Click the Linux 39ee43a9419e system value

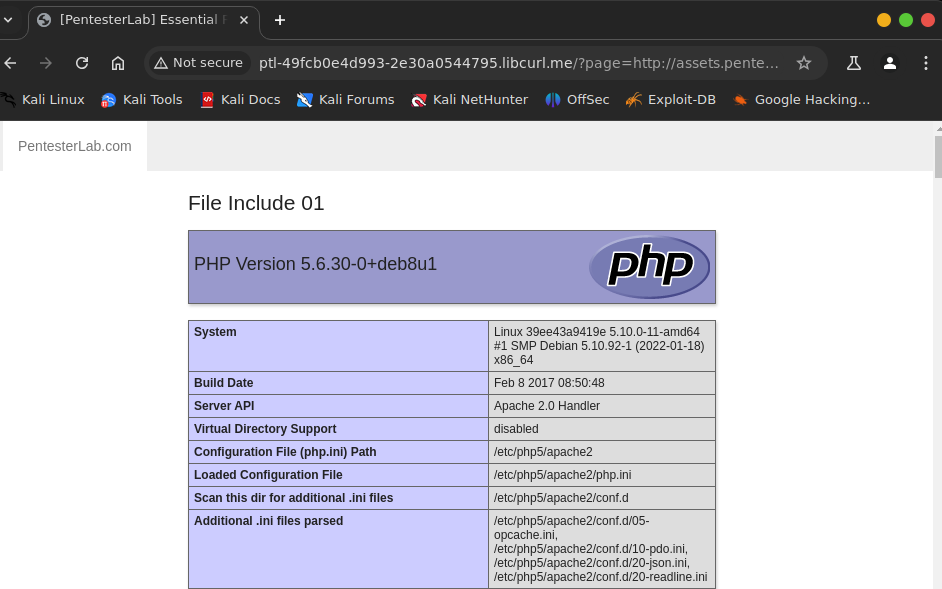599,346
